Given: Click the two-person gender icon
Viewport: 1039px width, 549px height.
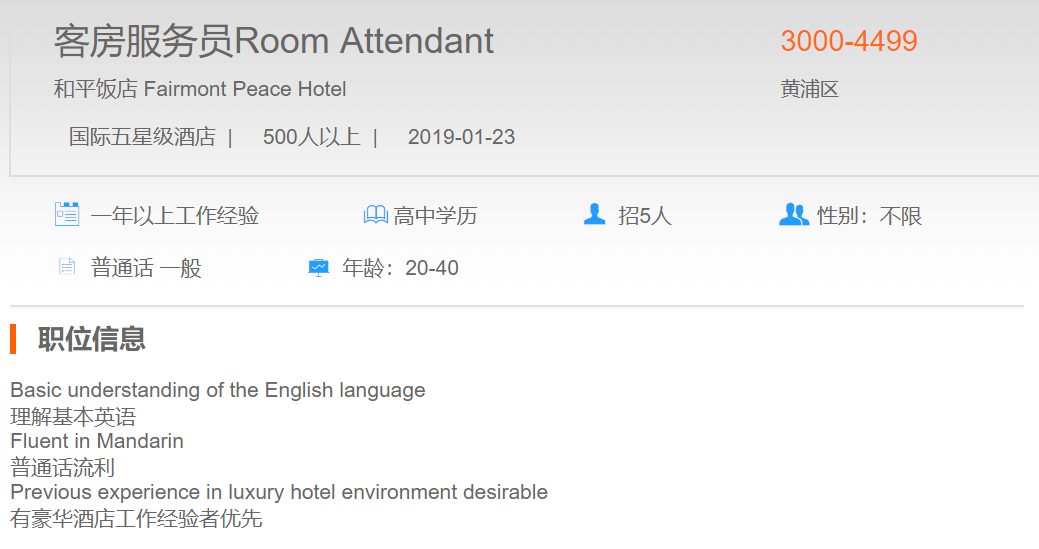Looking at the screenshot, I should click(793, 214).
